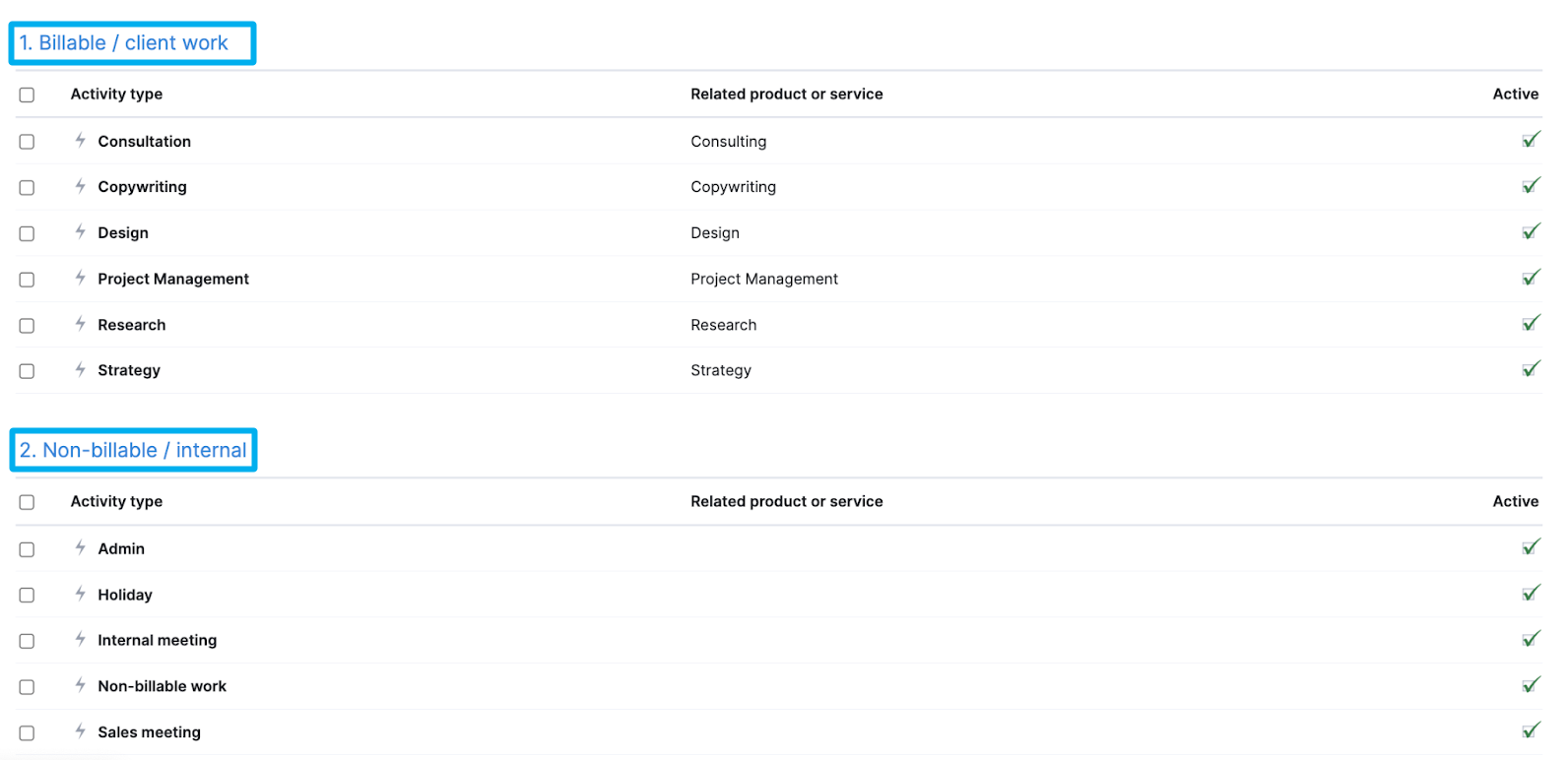
Task: Open the Billable / client work group
Action: tap(124, 43)
